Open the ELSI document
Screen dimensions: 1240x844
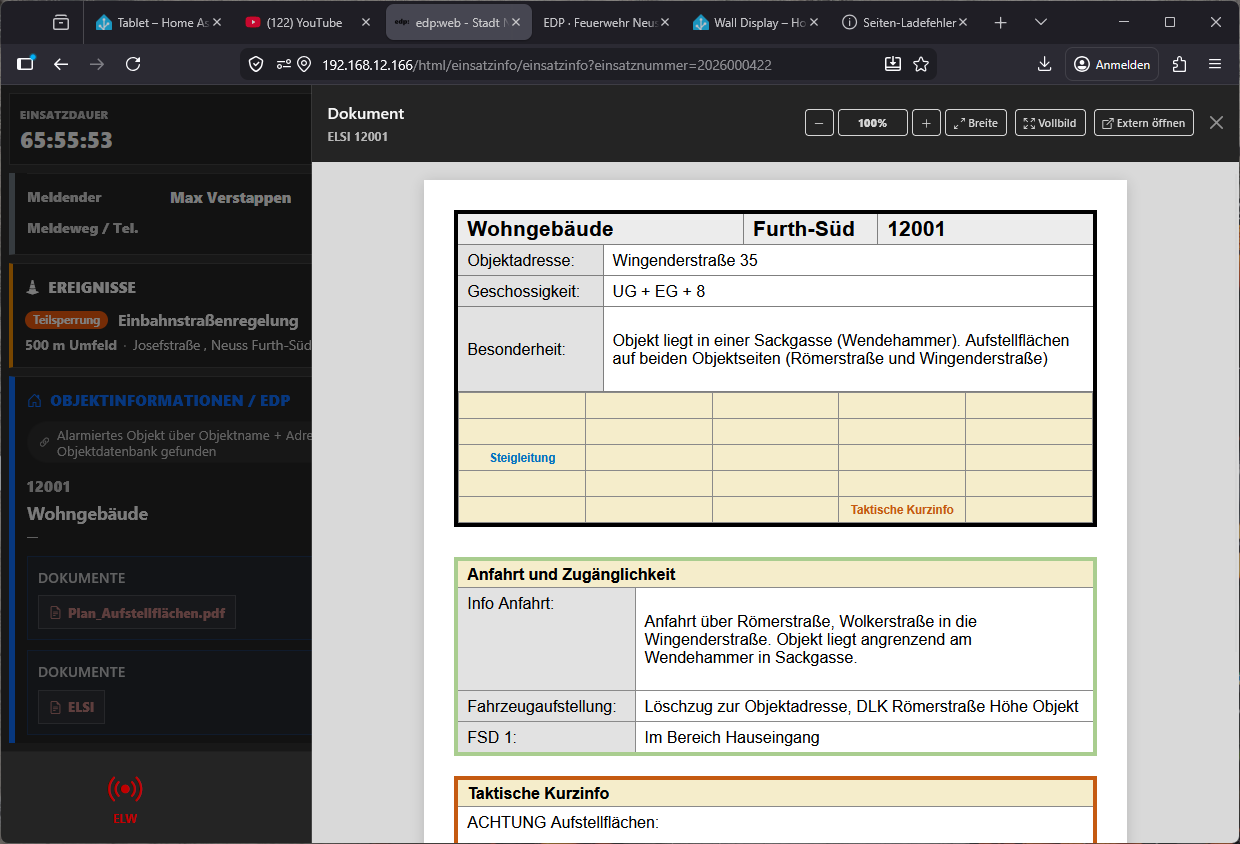(71, 707)
